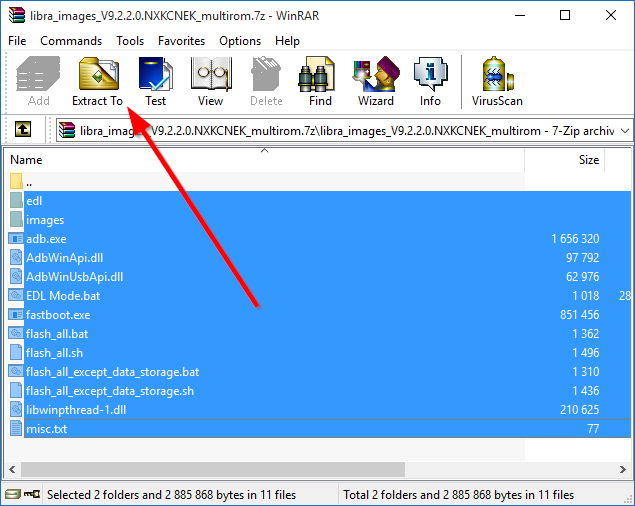The width and height of the screenshot is (635, 506).
Task: Close the WinRAR window
Action: pyautogui.click(x=611, y=15)
